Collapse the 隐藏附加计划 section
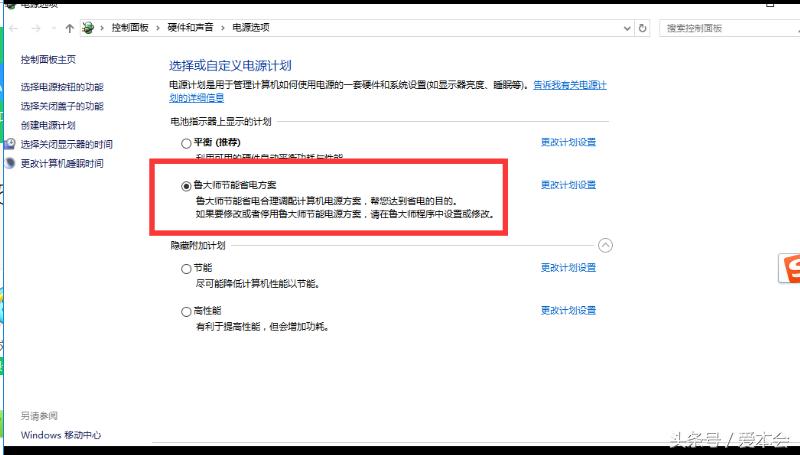The image size is (800, 455). click(x=605, y=246)
